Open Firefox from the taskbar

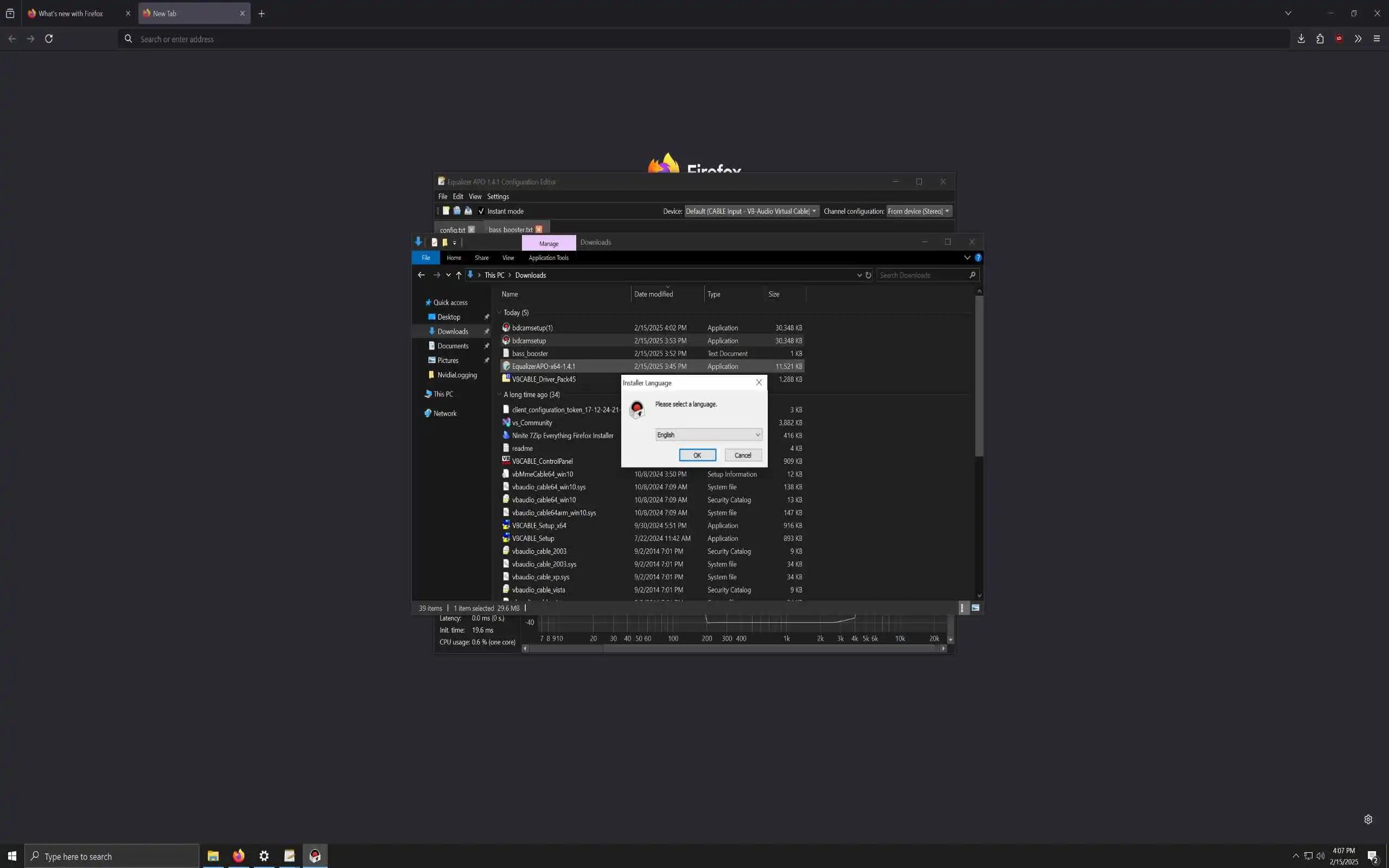(x=238, y=856)
